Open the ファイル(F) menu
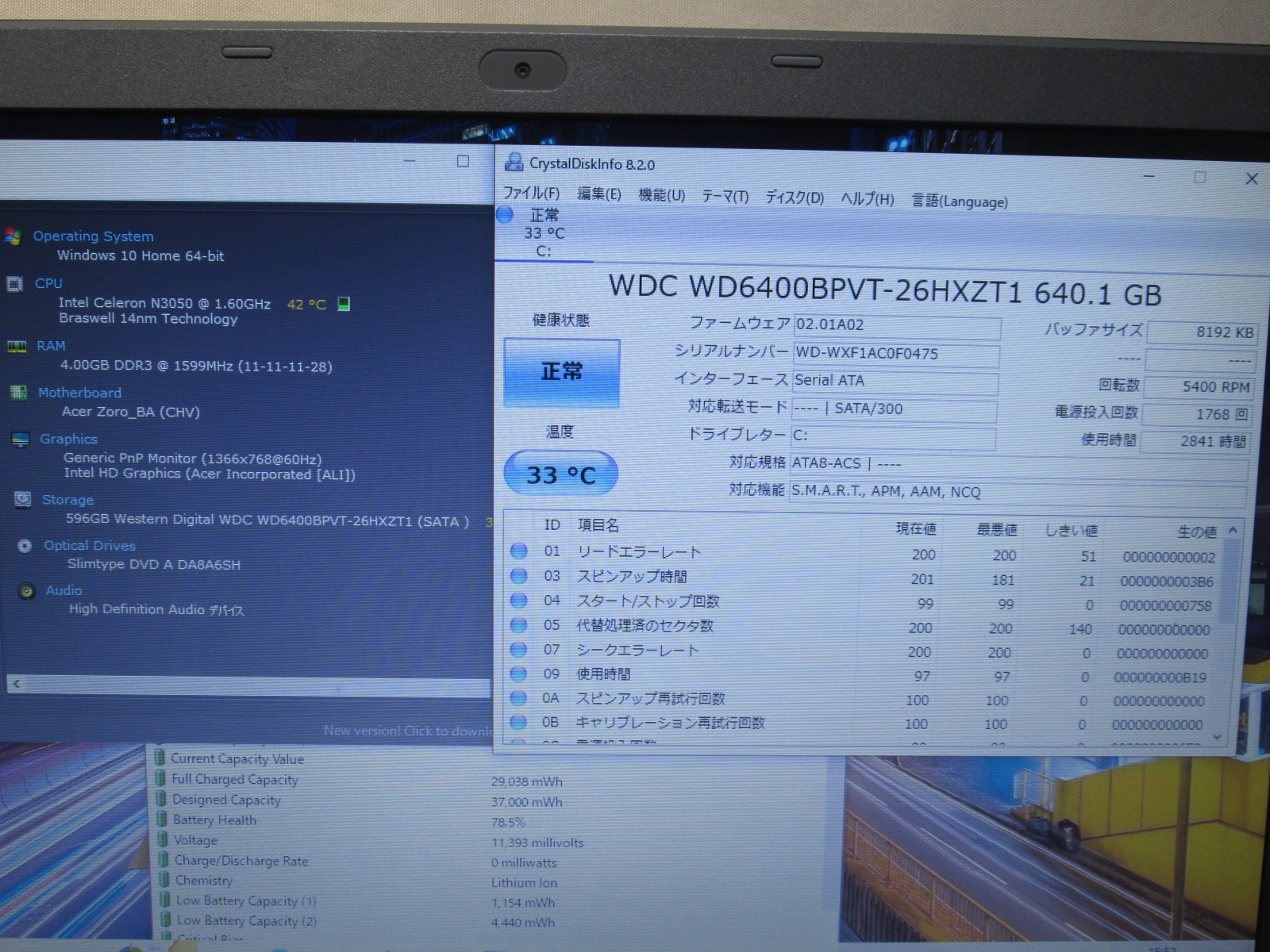The width and height of the screenshot is (1270, 952). tap(531, 194)
